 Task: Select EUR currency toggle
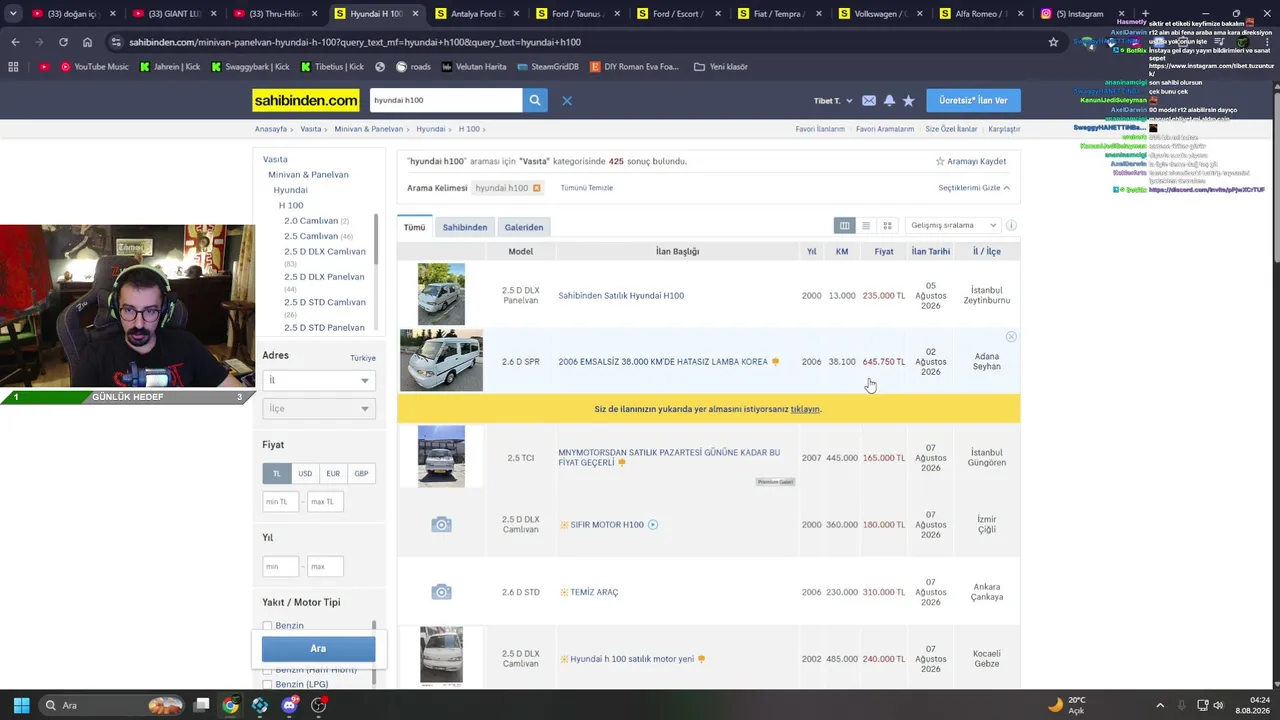pyautogui.click(x=333, y=473)
